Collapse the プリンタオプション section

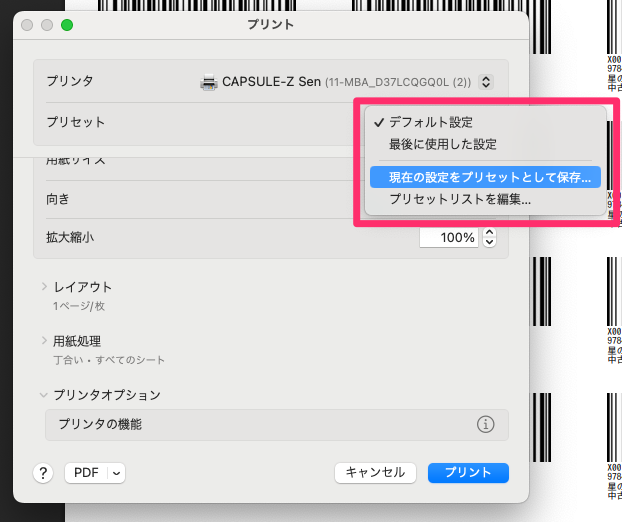[45, 395]
